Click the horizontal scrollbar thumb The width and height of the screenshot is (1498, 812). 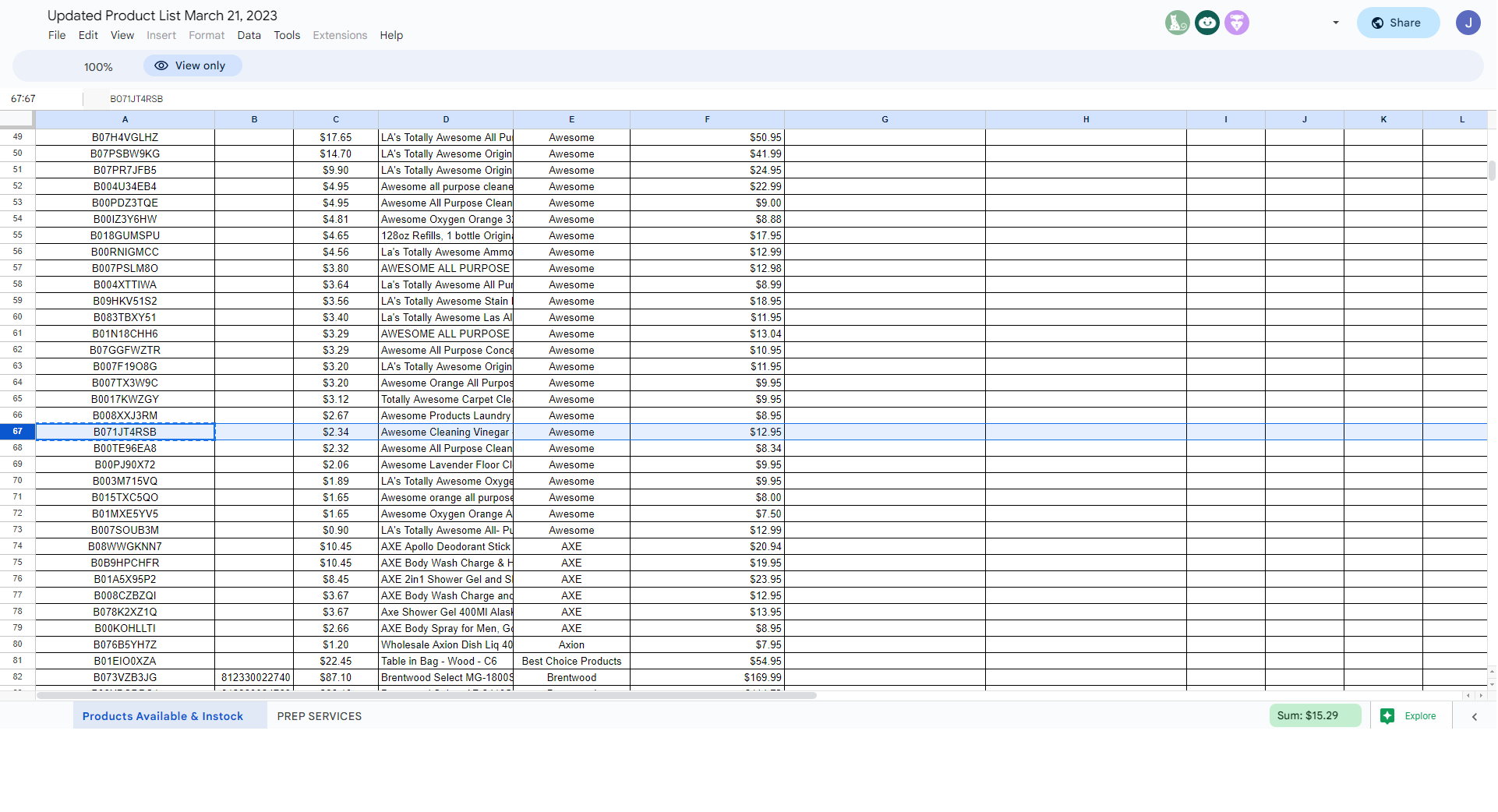pos(426,695)
